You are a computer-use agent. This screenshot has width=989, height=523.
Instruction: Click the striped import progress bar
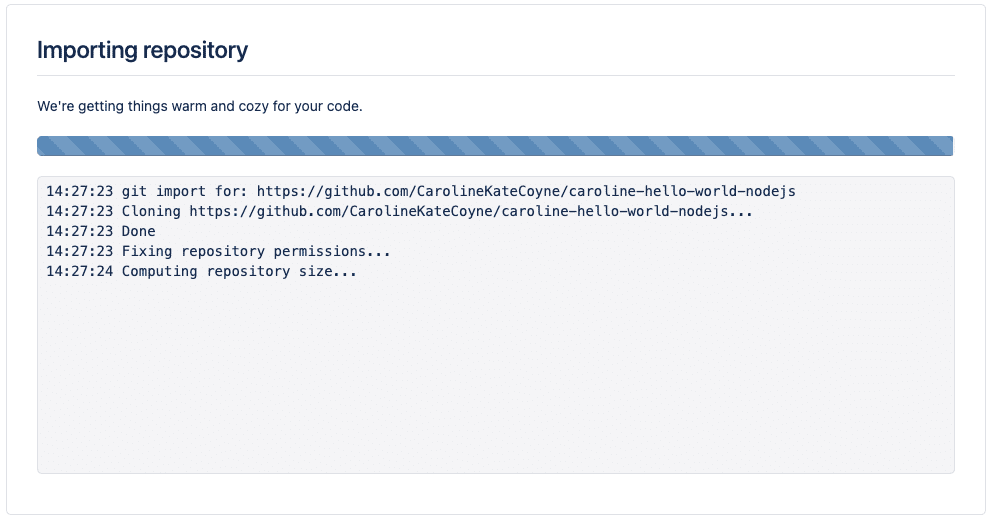point(495,146)
